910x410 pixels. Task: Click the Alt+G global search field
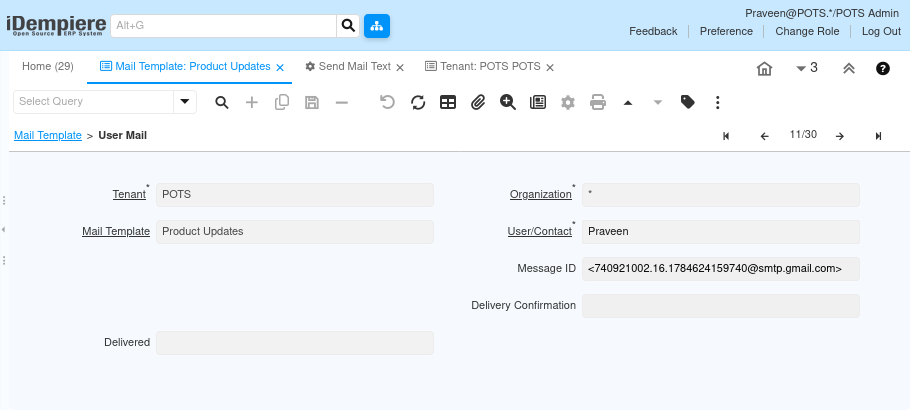pos(223,26)
